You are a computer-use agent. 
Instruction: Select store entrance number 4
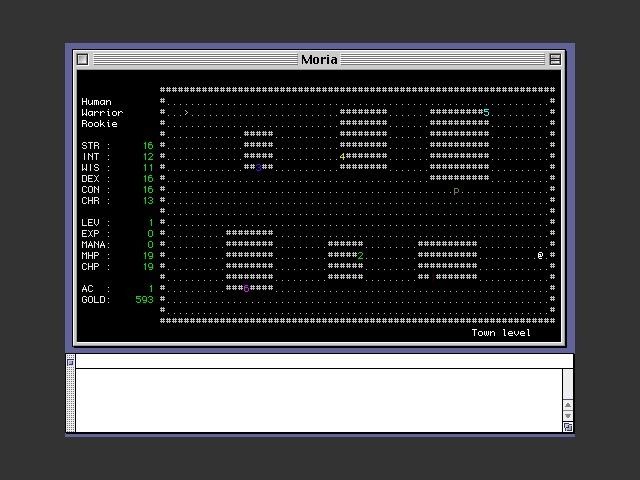click(x=342, y=156)
